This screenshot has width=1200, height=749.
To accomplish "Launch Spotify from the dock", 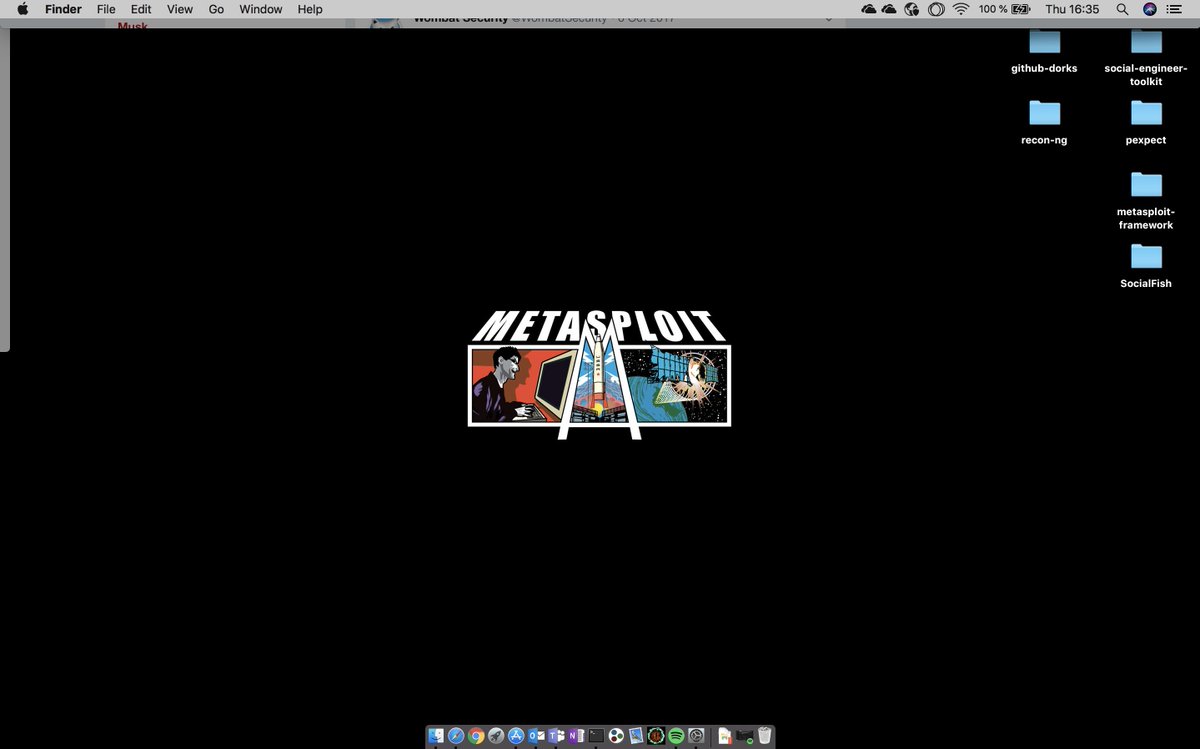I will click(x=676, y=736).
